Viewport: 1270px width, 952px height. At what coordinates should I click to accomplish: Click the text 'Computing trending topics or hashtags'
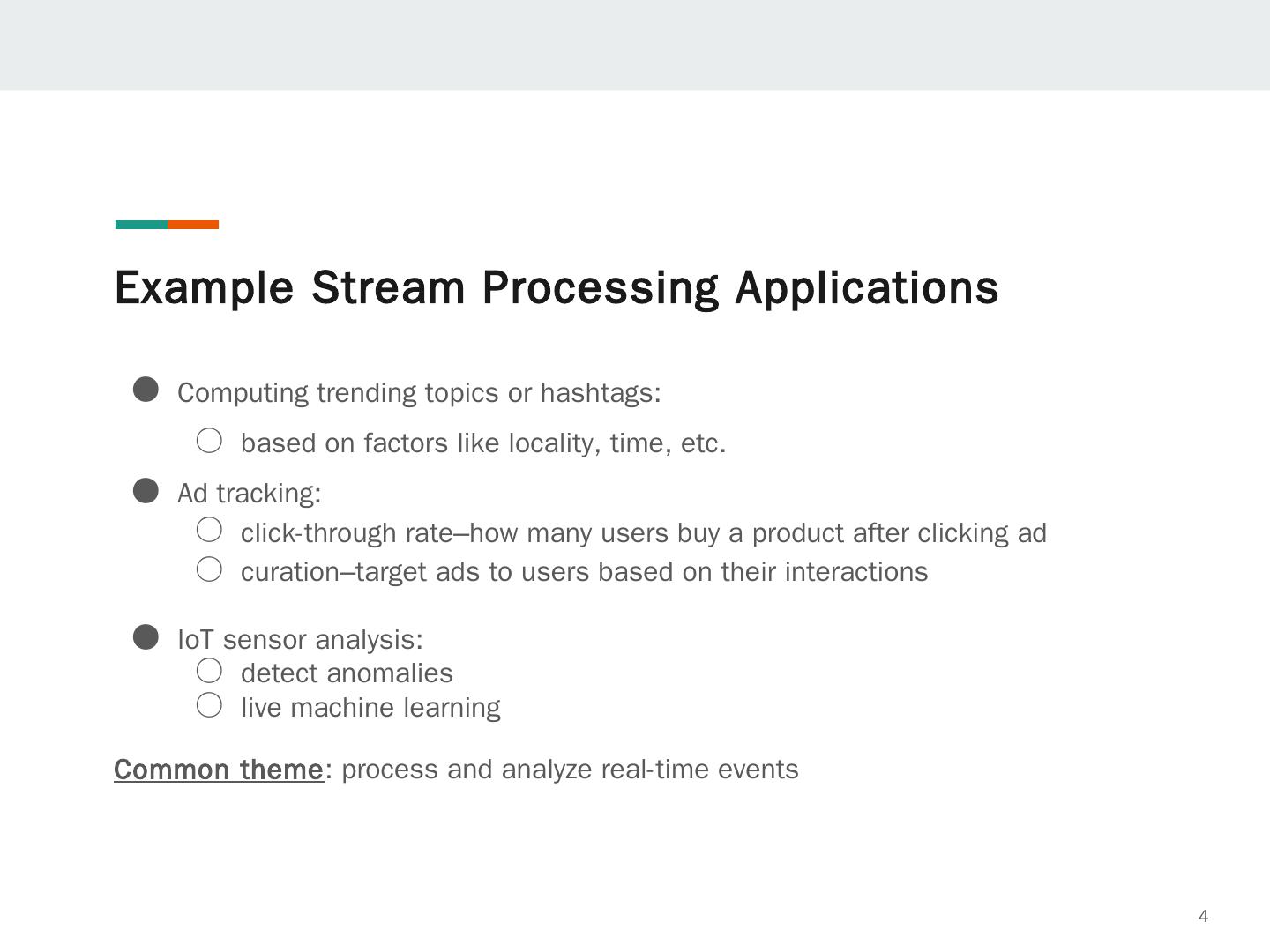(419, 393)
